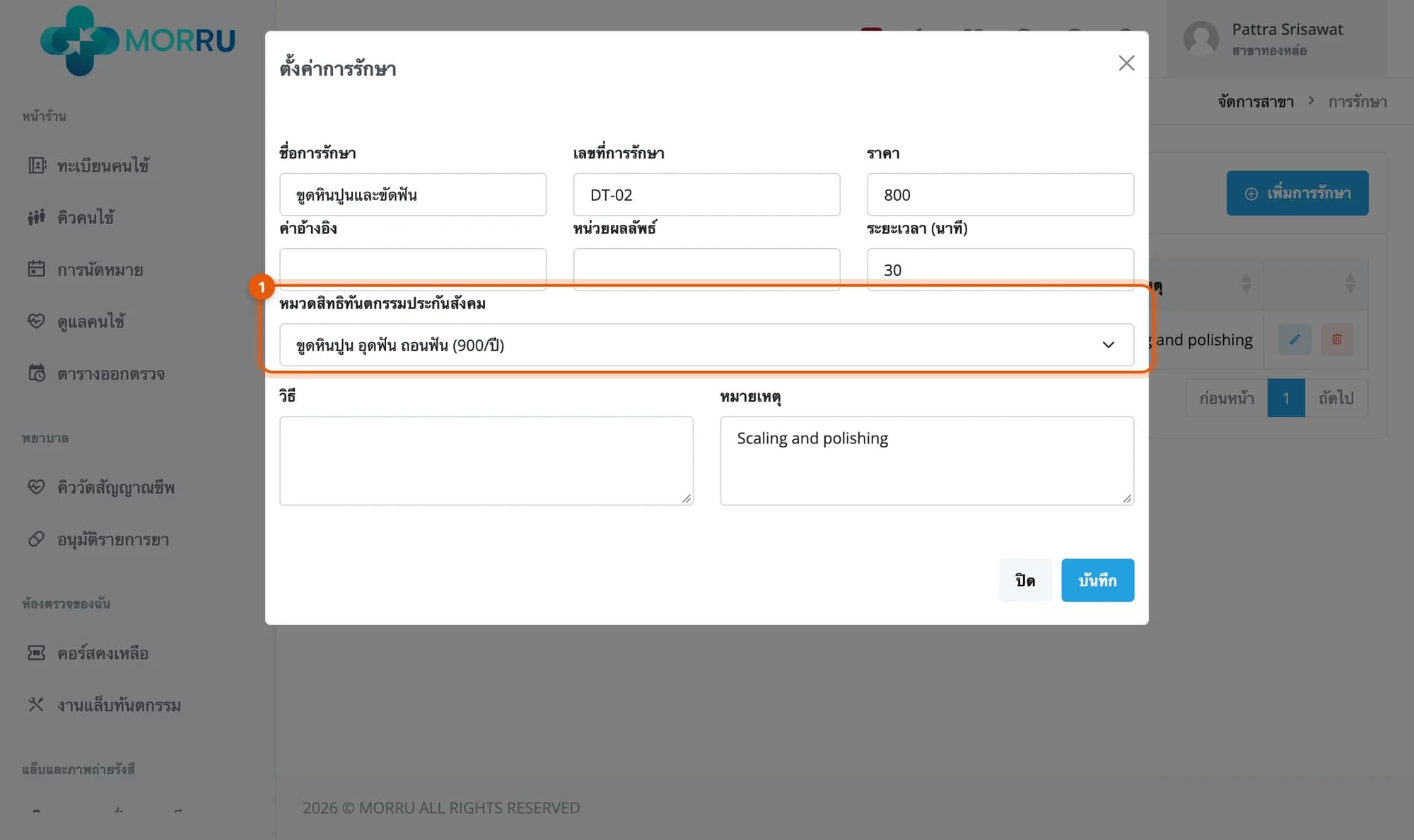The width and height of the screenshot is (1414, 840).
Task: Click the หมายเหตุ text area with Scaling and polishing
Action: (927, 460)
